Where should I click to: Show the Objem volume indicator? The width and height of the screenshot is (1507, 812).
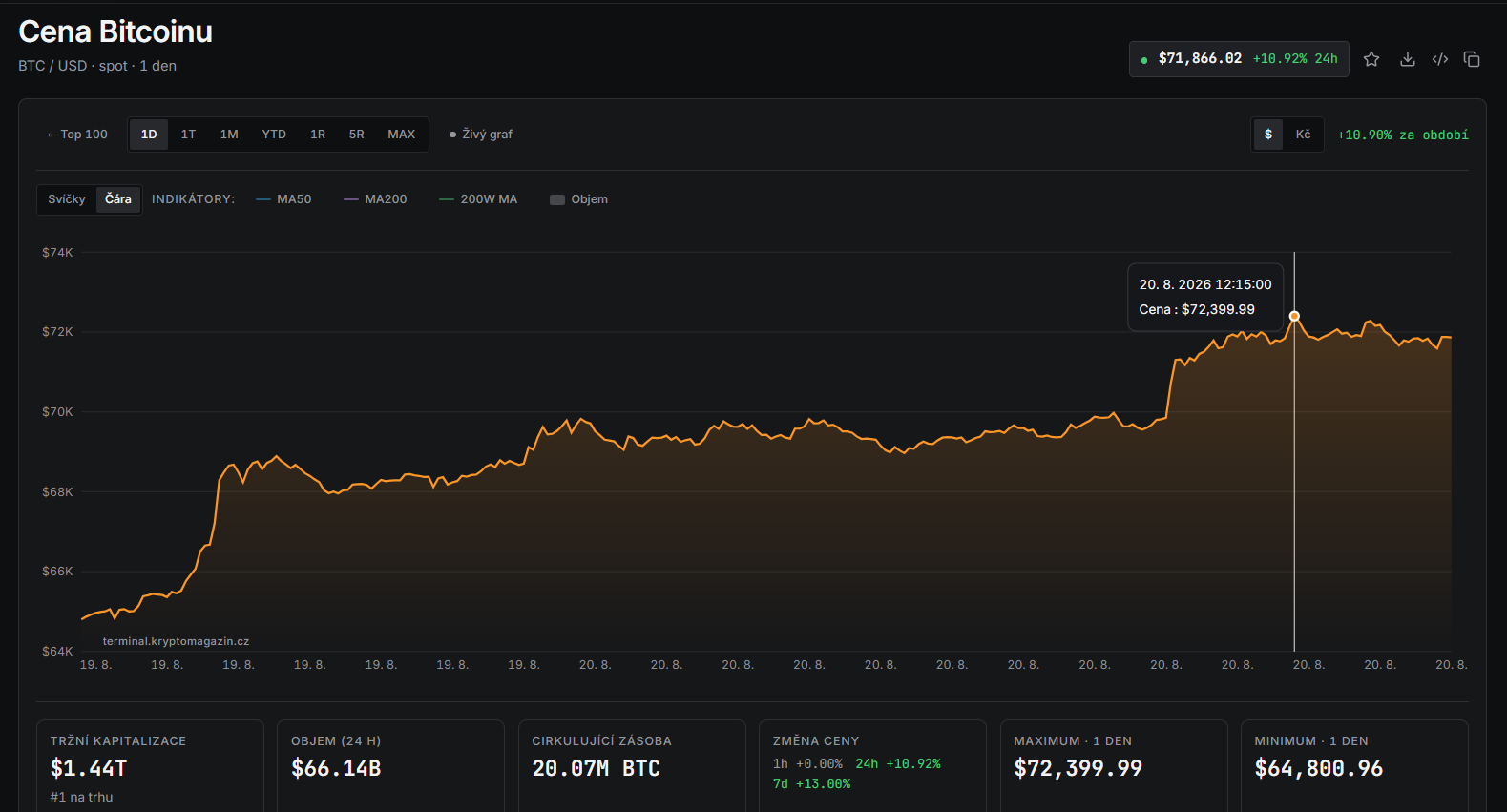click(579, 199)
